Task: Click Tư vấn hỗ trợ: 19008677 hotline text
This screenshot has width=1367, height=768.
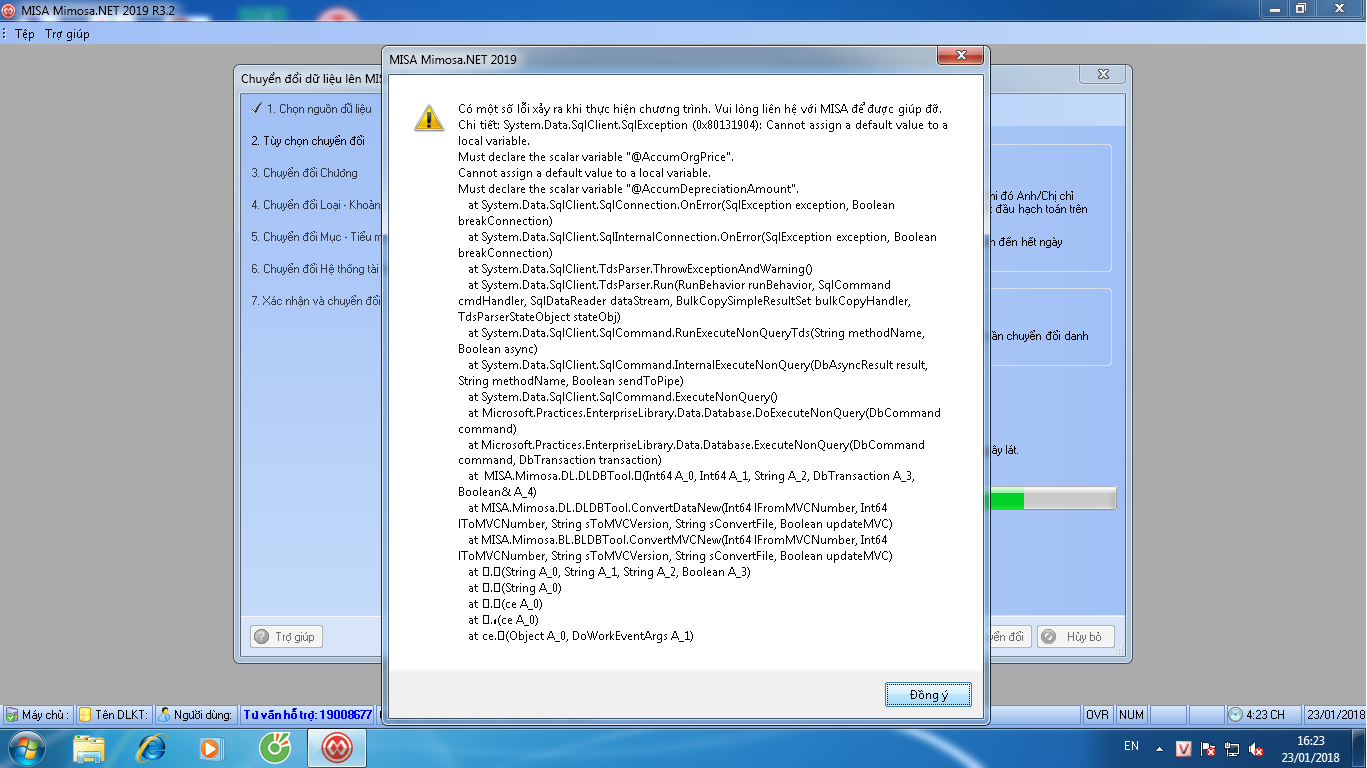Action: pyautogui.click(x=308, y=715)
